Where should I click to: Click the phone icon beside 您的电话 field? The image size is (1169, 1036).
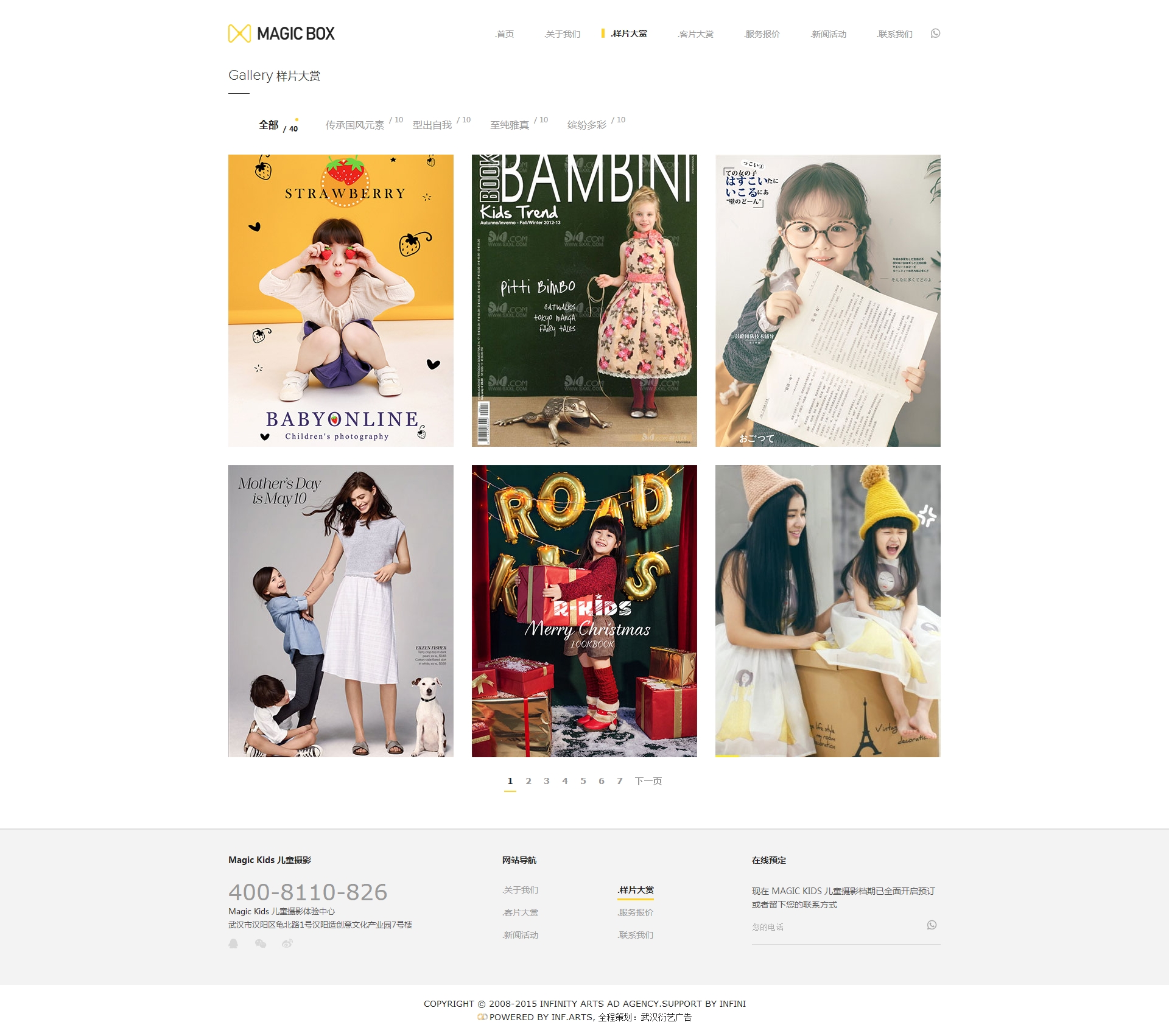coord(932,925)
